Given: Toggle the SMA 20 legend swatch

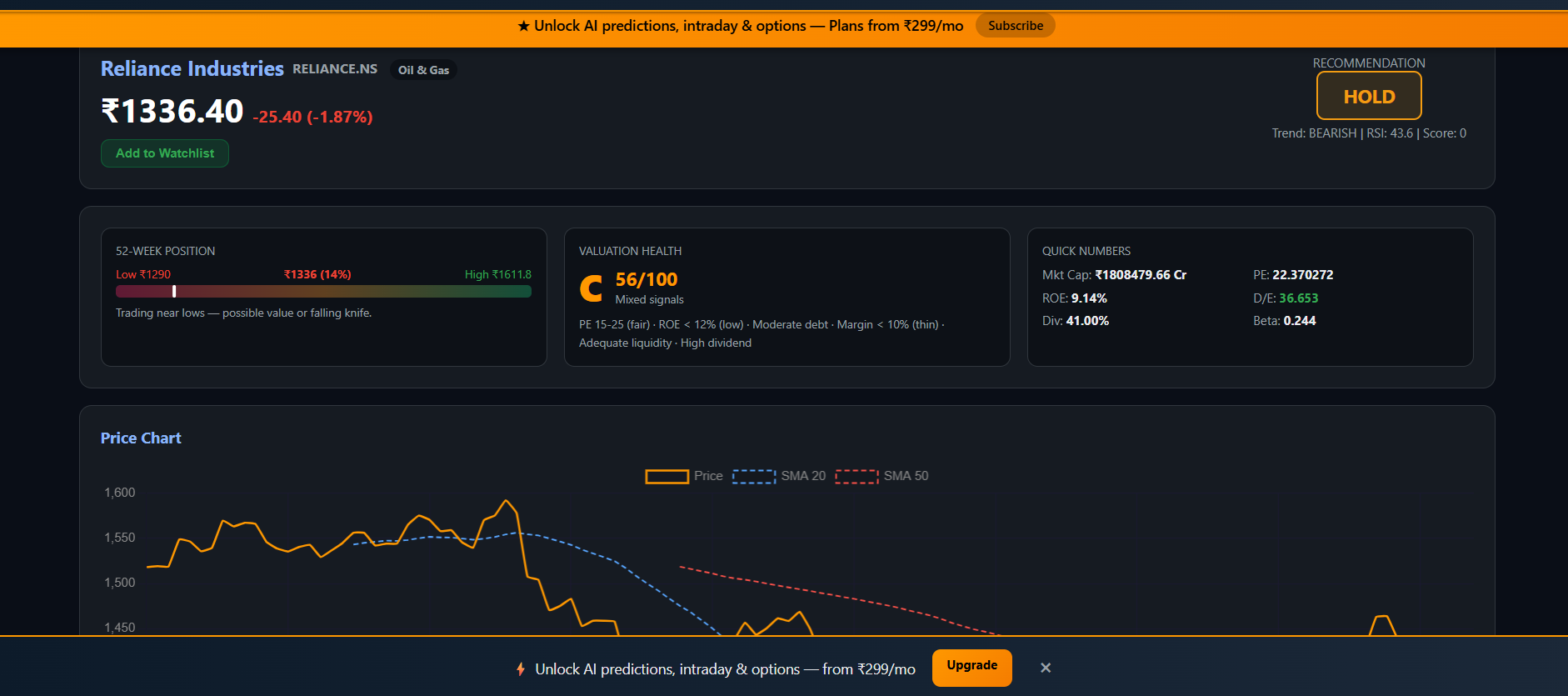Looking at the screenshot, I should coord(754,476).
